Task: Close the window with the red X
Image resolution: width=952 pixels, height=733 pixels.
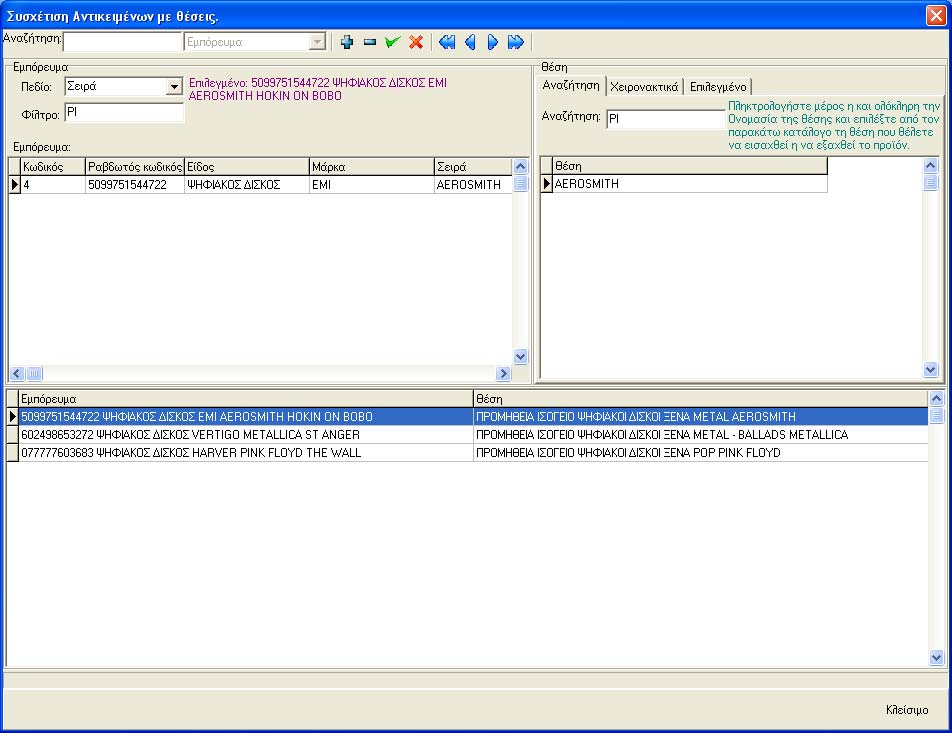Action: 935,15
